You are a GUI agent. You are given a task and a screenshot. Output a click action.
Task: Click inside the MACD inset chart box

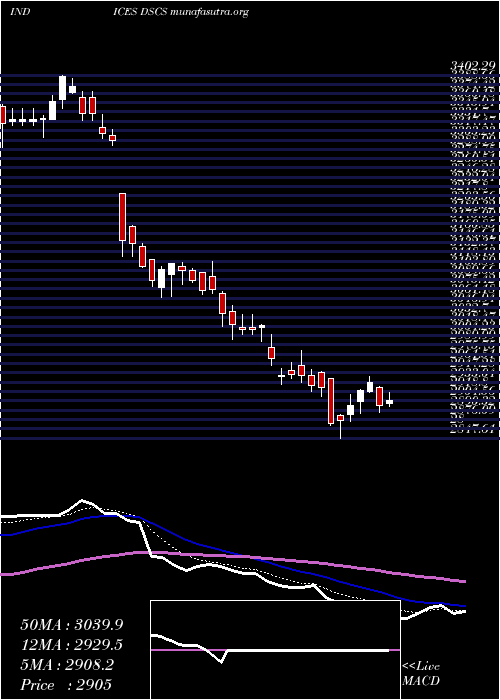(275, 650)
